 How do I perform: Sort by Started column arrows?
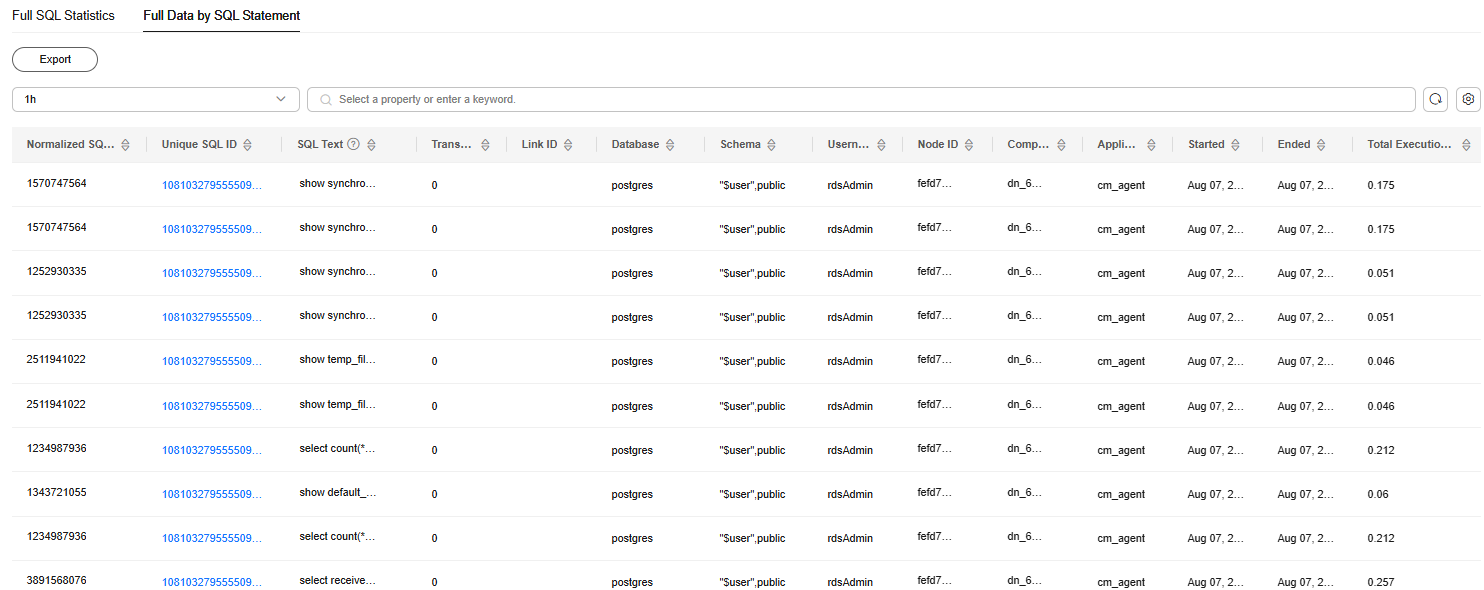[1235, 145]
